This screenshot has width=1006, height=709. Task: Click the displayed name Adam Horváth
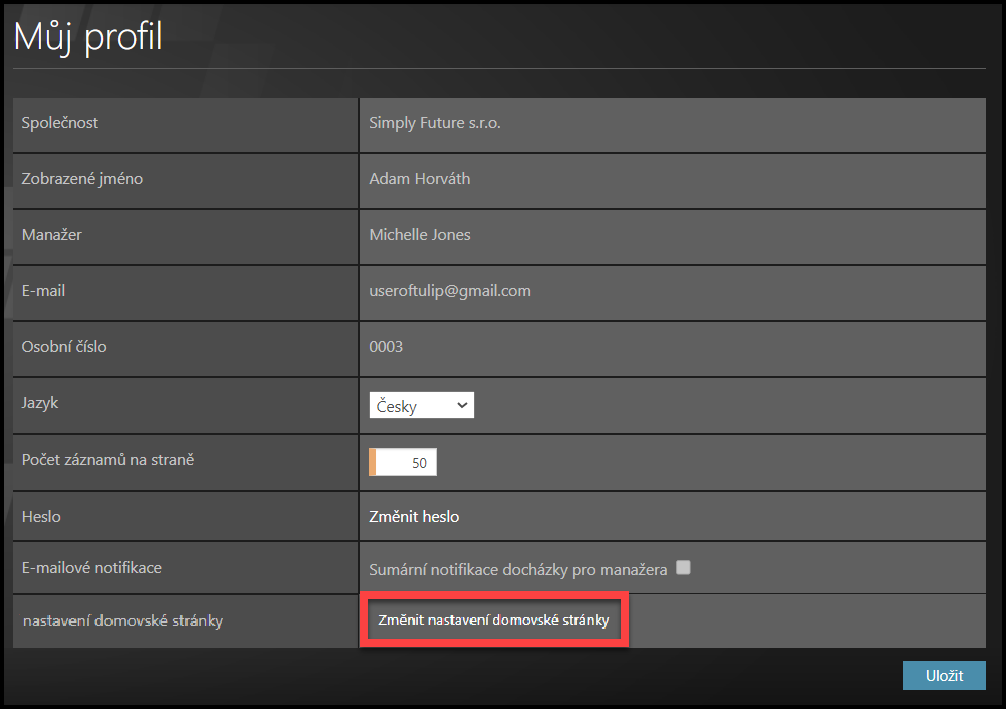click(419, 179)
